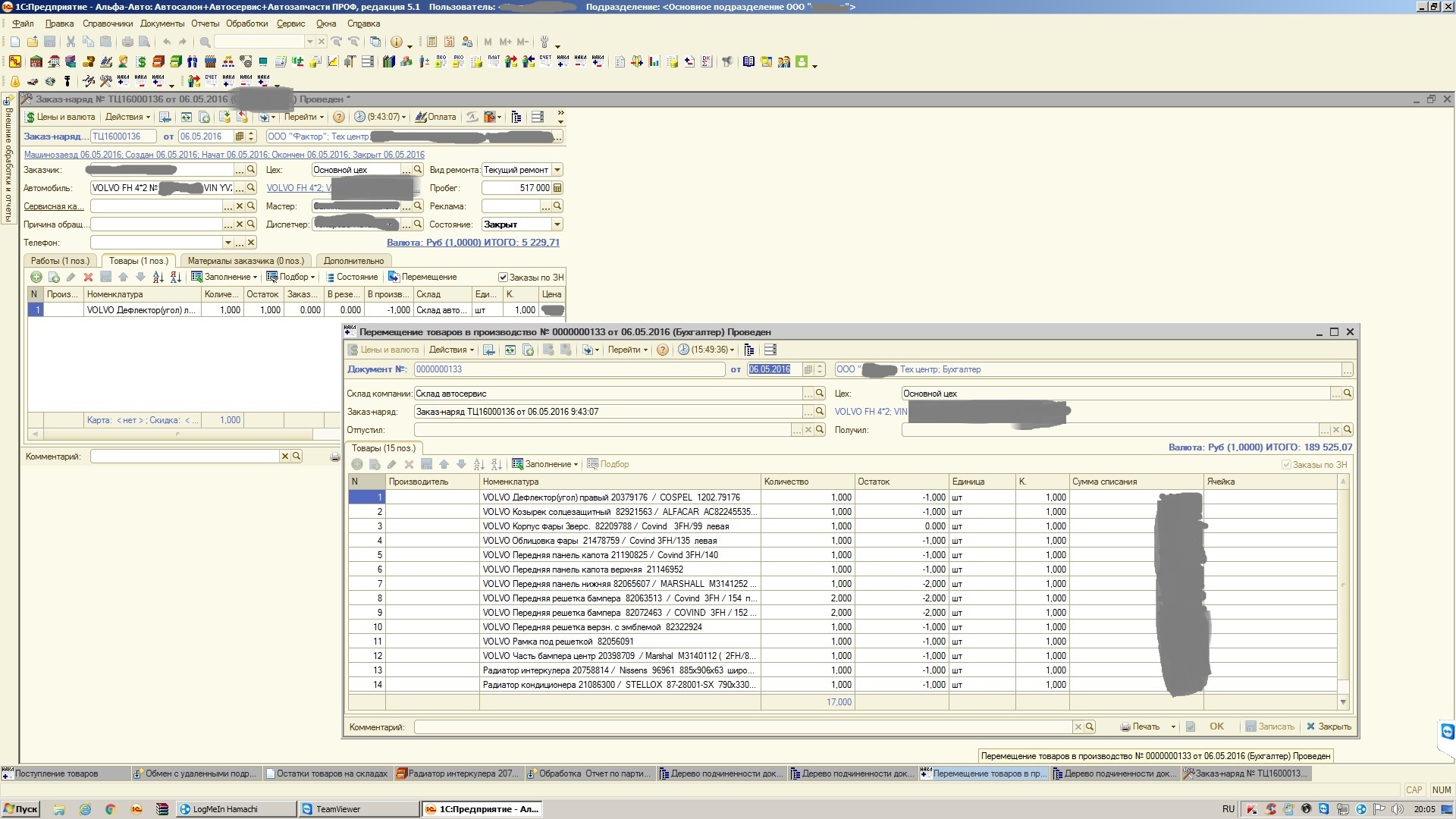Open the Состояние Закрыт dropdown arrow
The width and height of the screenshot is (1456, 819).
click(x=557, y=224)
